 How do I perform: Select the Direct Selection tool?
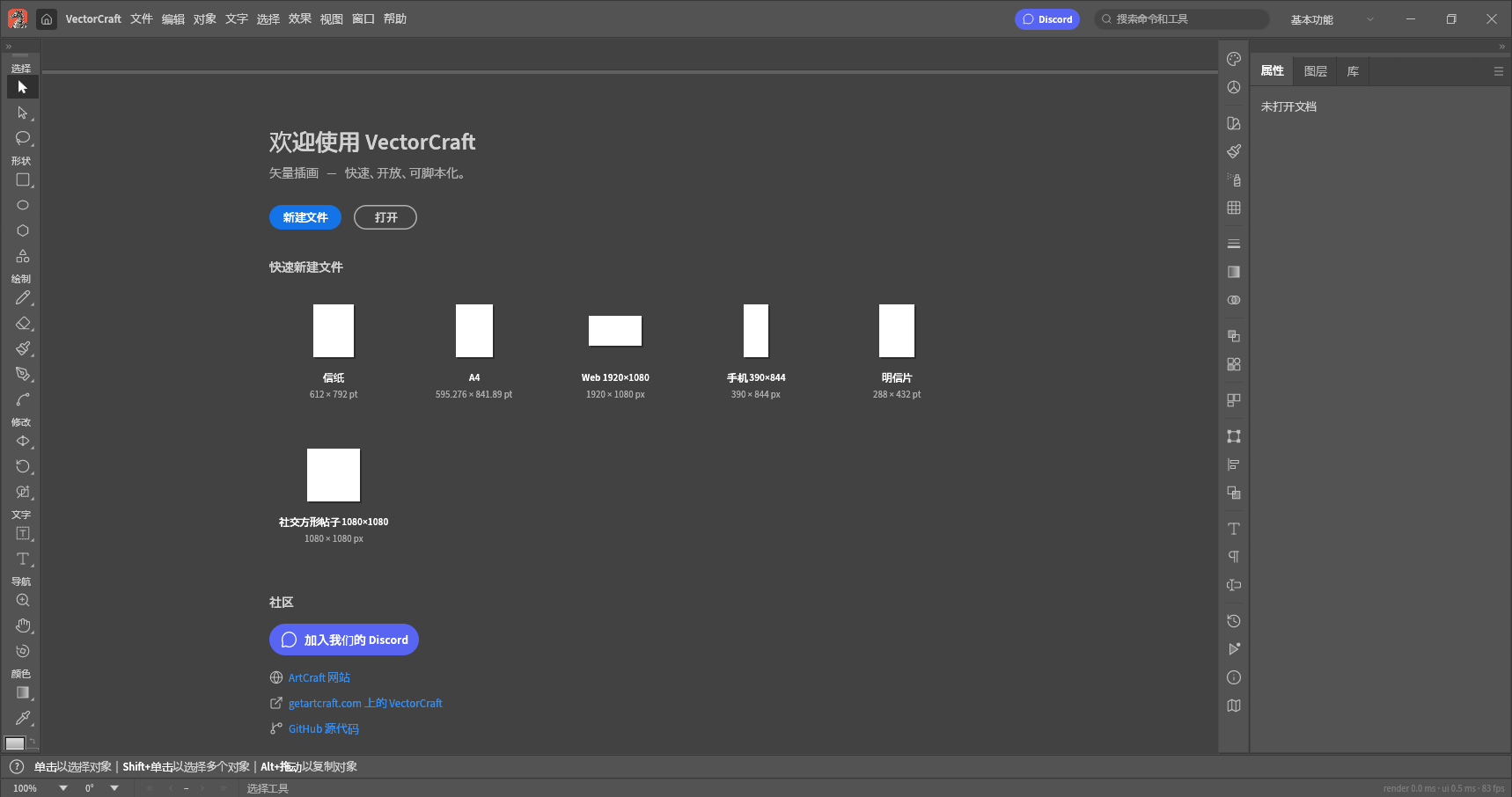(23, 113)
